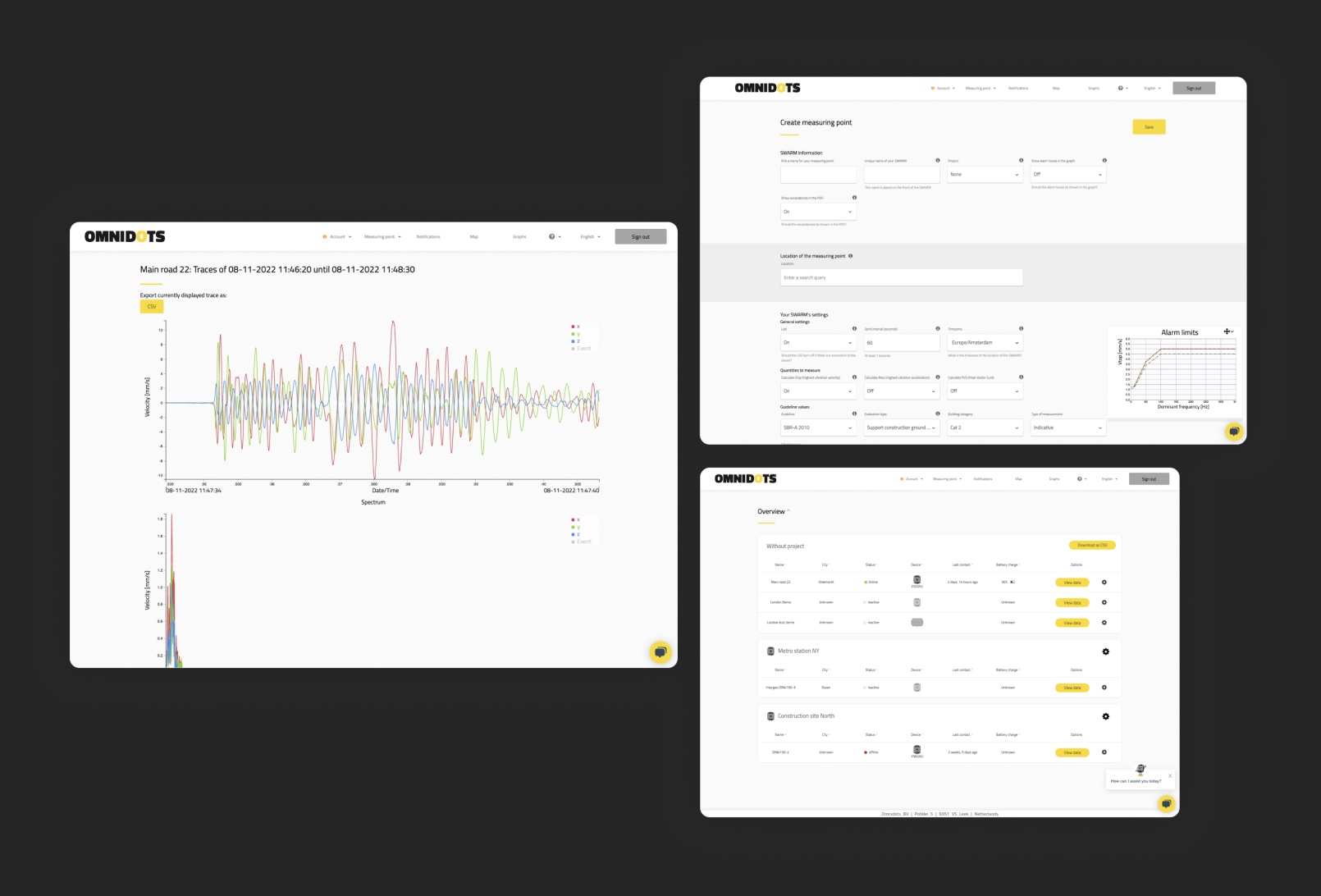Close the 'How can I assist you today?' popup

[1170, 775]
